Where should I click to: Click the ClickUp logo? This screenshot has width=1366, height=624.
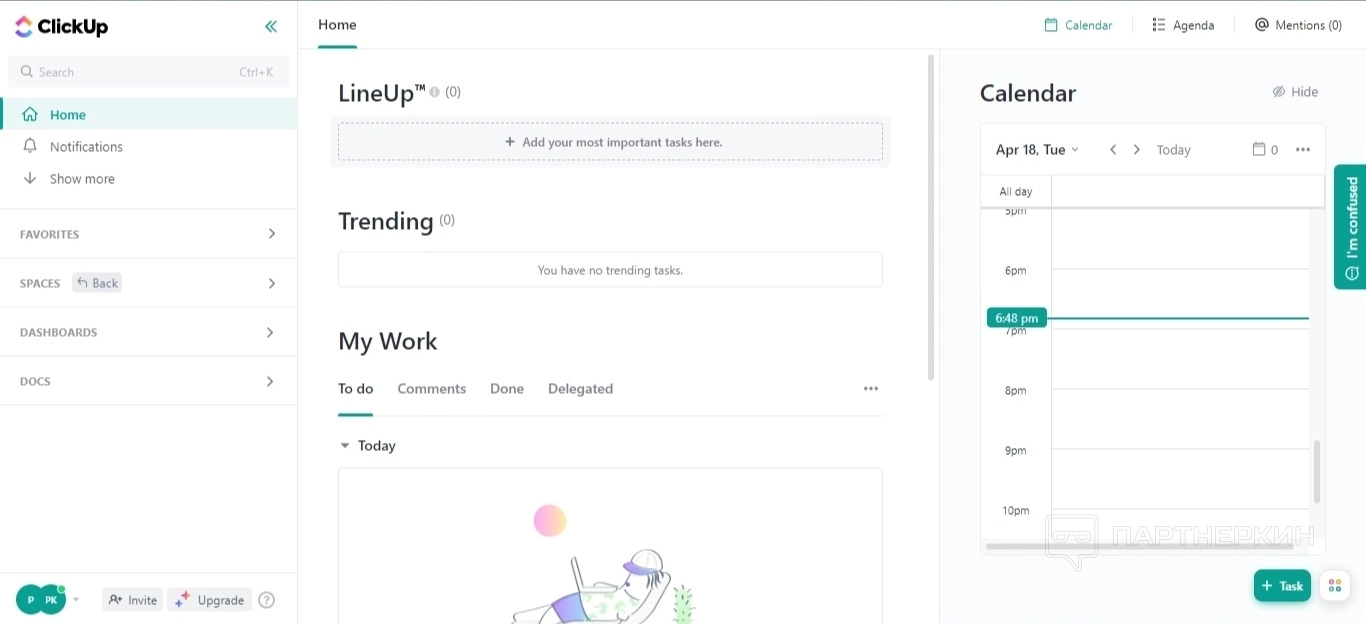tap(62, 27)
